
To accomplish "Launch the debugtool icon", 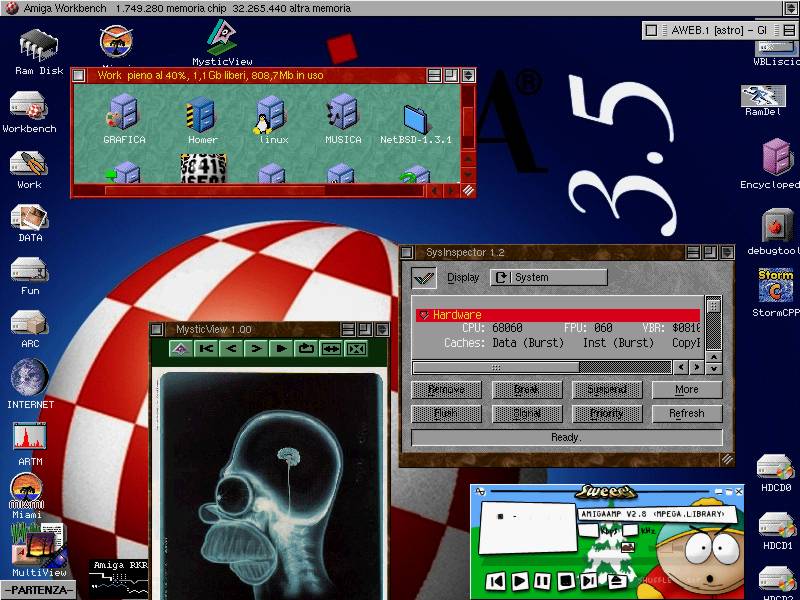I will 778,225.
